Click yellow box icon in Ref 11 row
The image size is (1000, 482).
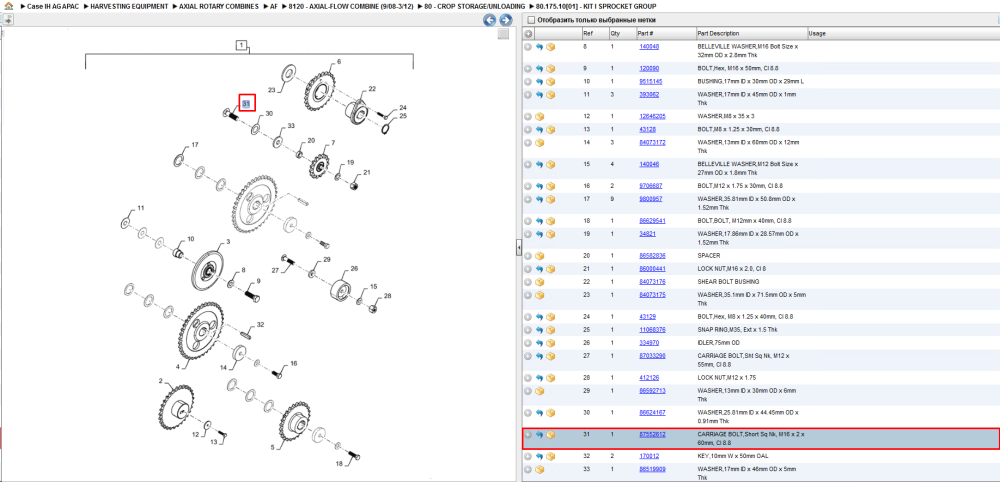coord(550,95)
